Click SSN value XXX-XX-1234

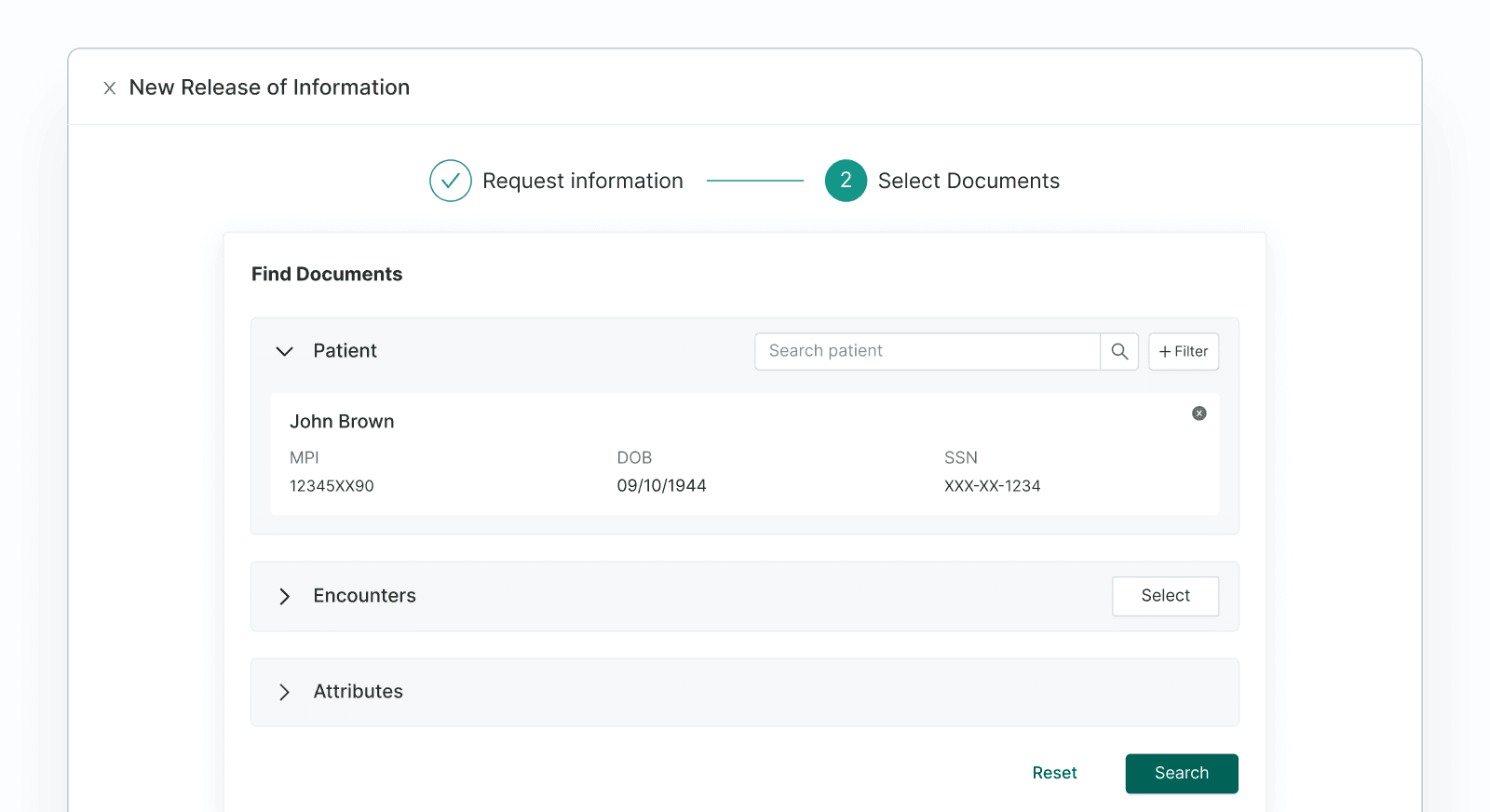point(992,486)
